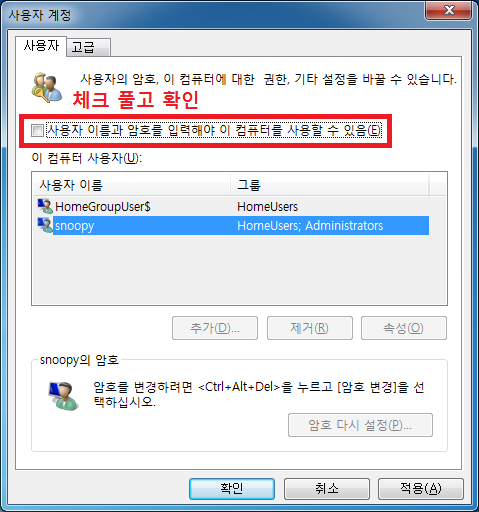Open 속성(O) for the selected user

click(404, 328)
